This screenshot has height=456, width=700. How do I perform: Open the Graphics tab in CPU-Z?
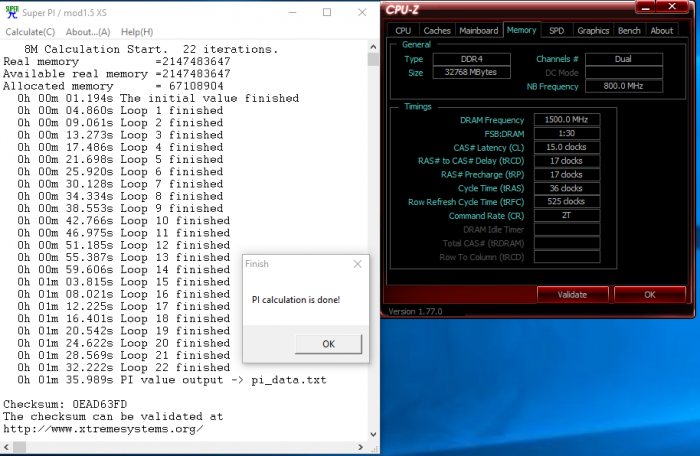(x=593, y=30)
